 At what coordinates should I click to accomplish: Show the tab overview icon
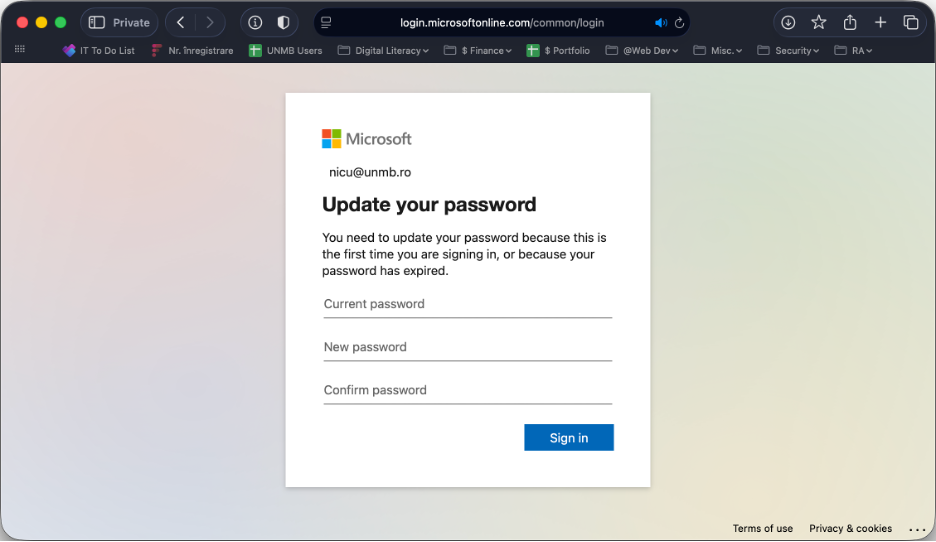911,22
